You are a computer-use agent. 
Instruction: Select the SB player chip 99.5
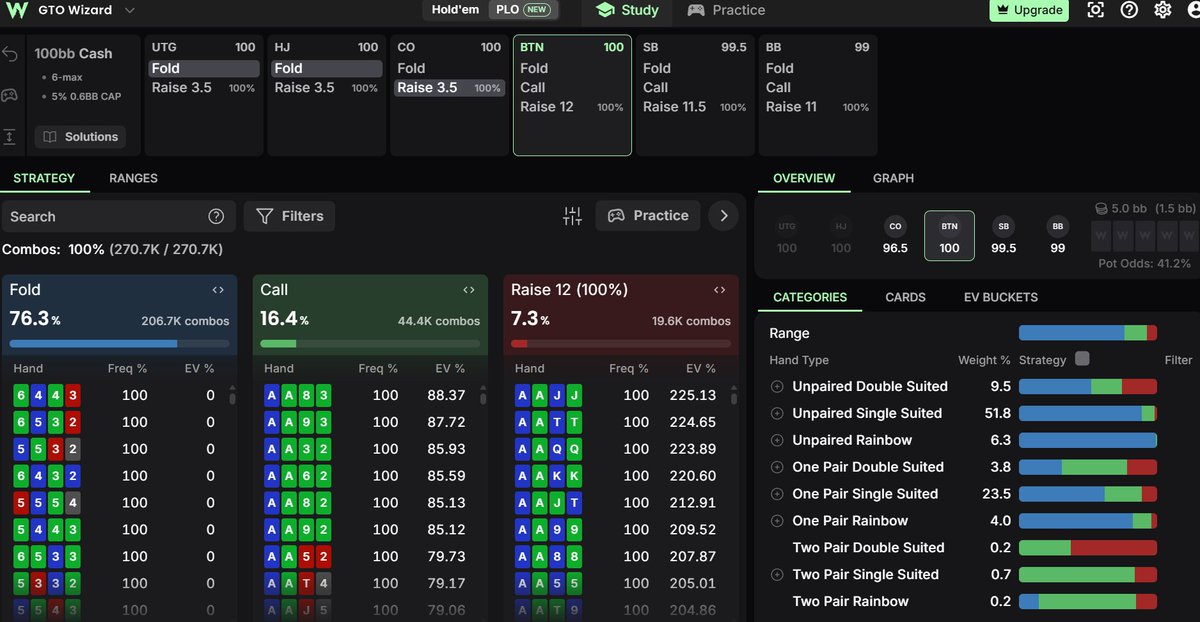point(1003,237)
